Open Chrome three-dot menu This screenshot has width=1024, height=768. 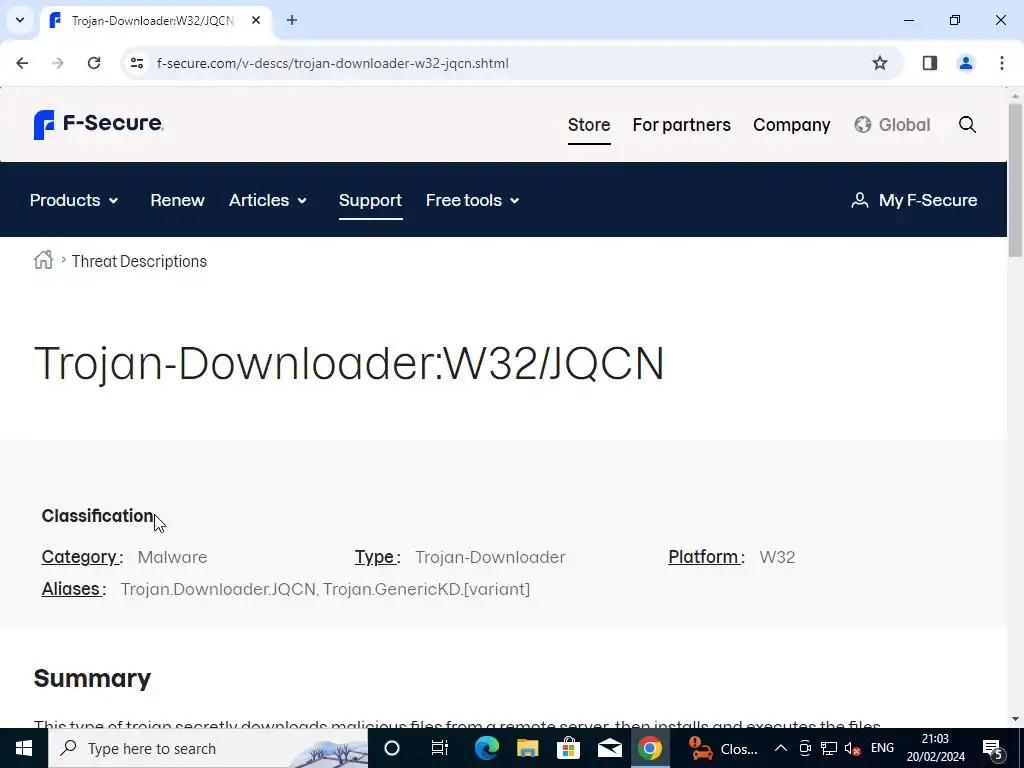[1002, 63]
